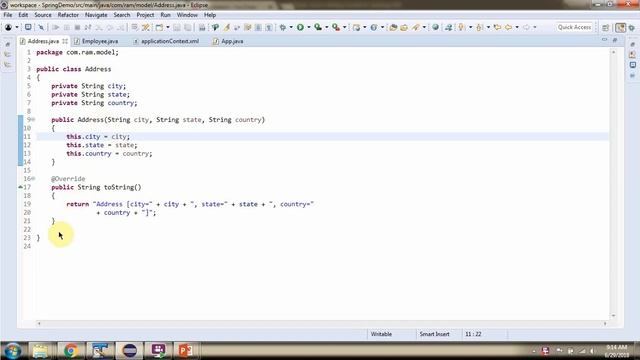The height and width of the screenshot is (360, 640).
Task: Open the New Java Class dropdown arrow
Action: [x=382, y=27]
